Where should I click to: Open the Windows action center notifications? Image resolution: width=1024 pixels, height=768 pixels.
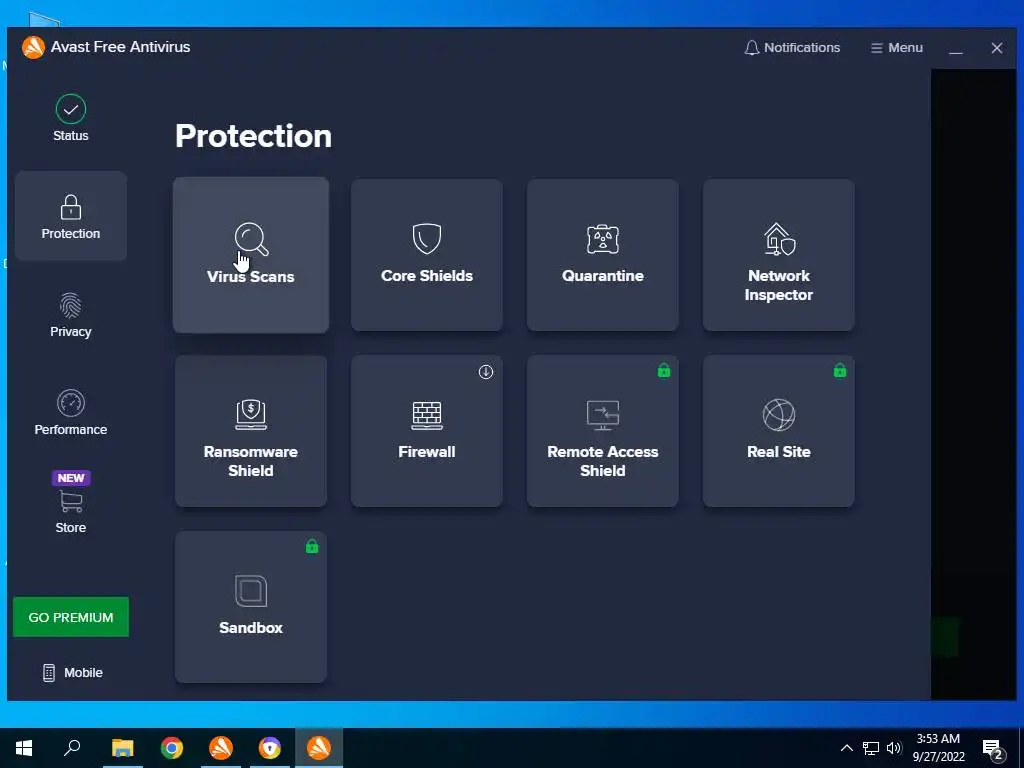[993, 750]
